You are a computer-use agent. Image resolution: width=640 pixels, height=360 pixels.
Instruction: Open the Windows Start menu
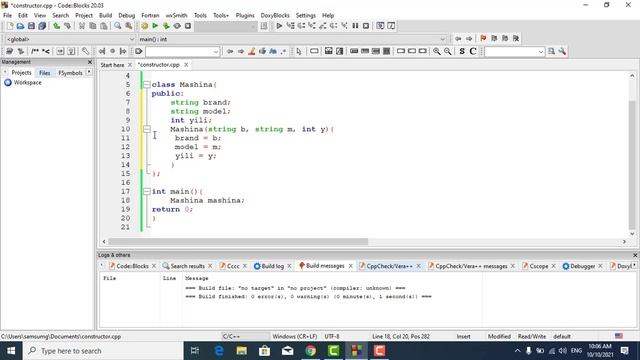click(x=11, y=351)
